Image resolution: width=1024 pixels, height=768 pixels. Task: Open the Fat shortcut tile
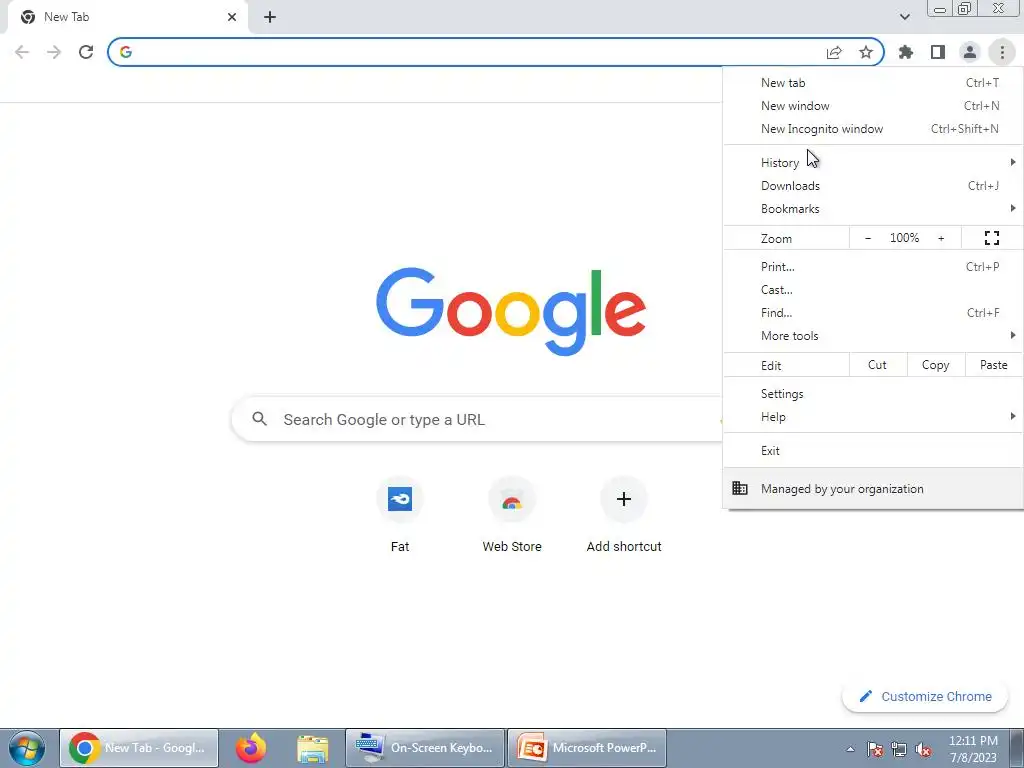[x=400, y=514]
